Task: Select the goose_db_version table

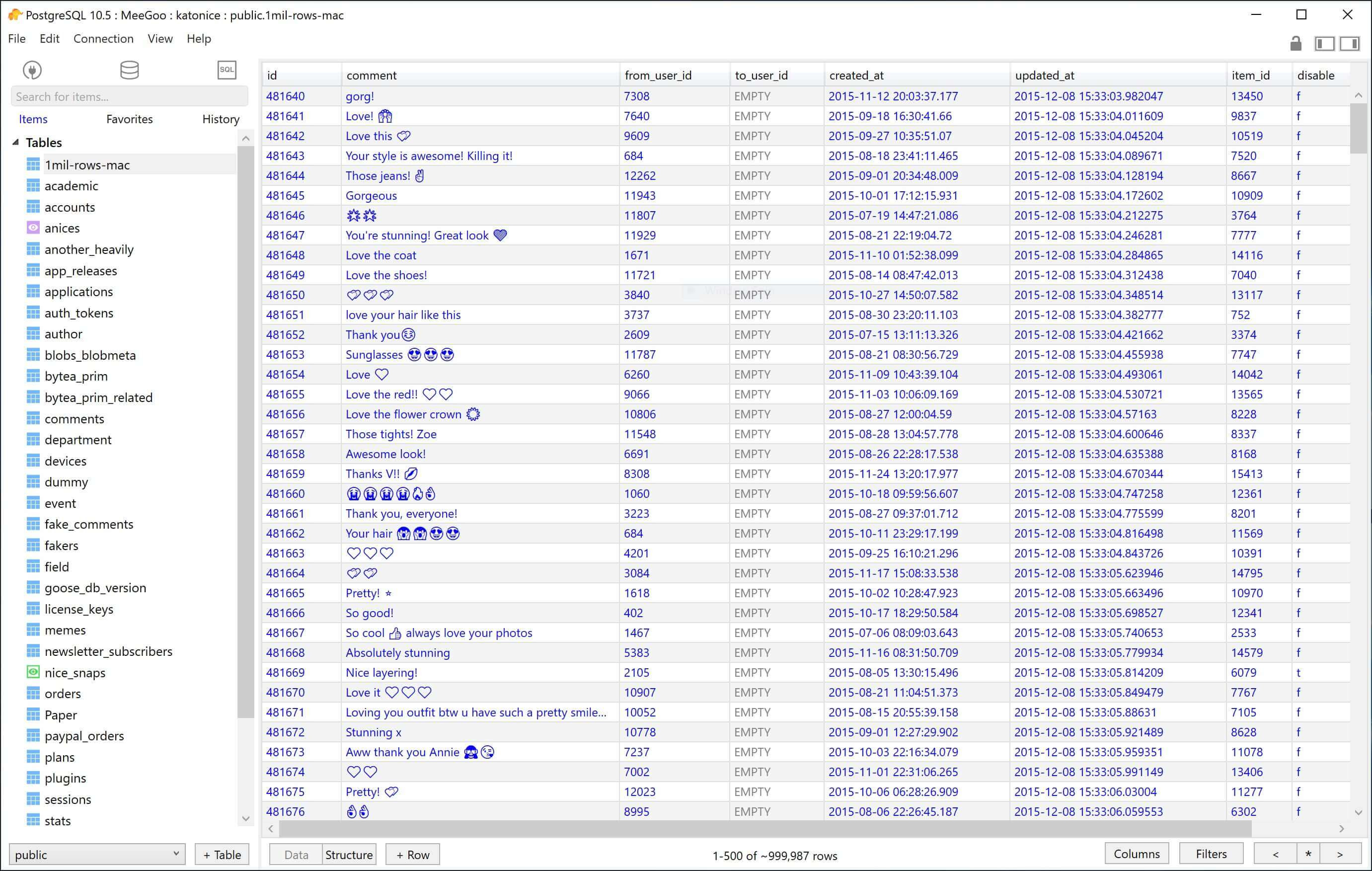Action: [95, 588]
